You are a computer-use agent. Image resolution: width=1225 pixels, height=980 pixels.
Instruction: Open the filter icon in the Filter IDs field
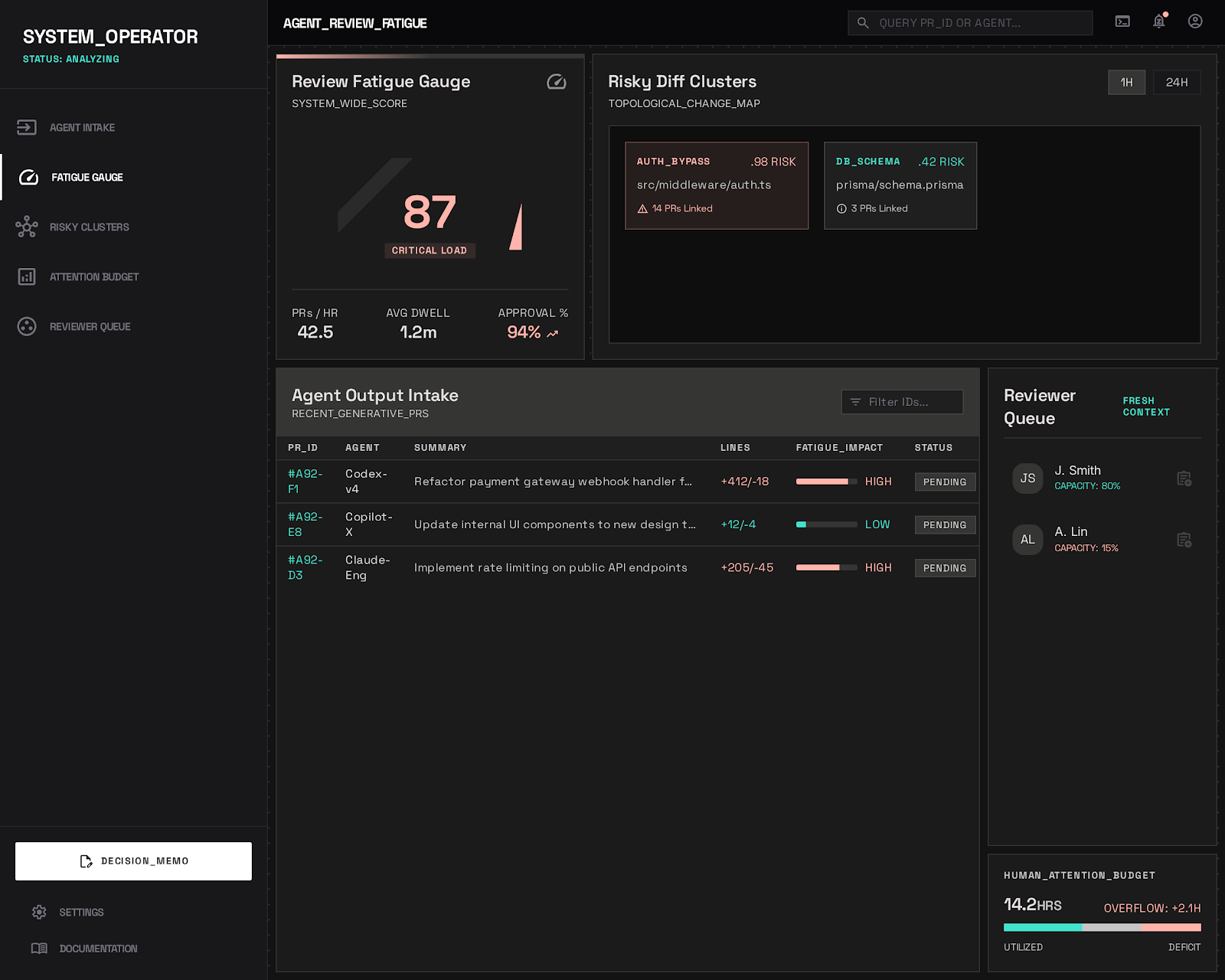855,402
